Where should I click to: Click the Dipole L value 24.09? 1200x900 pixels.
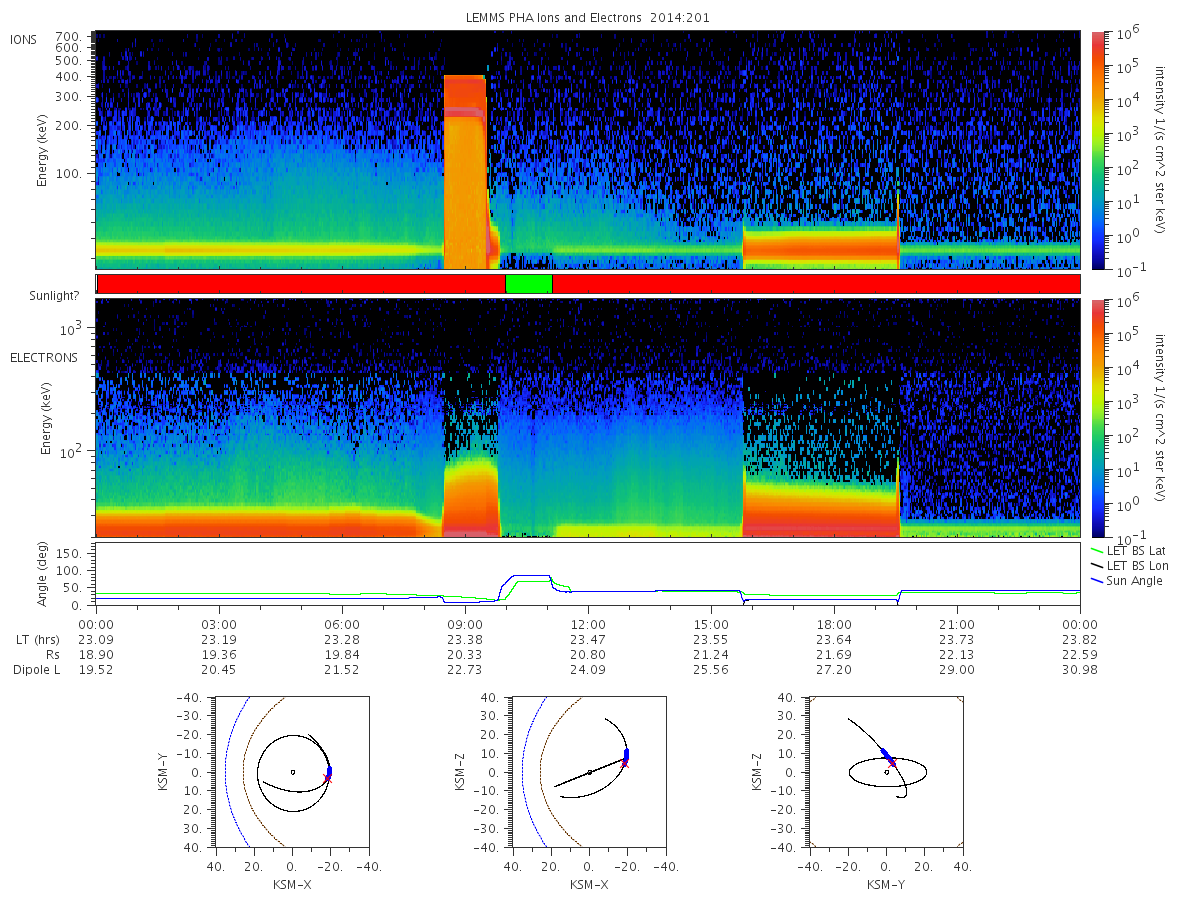[x=588, y=670]
